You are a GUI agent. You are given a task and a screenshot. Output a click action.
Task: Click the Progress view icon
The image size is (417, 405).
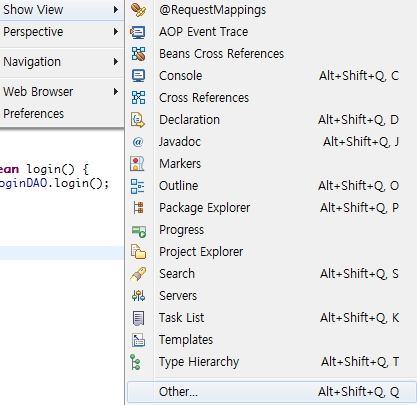point(139,231)
